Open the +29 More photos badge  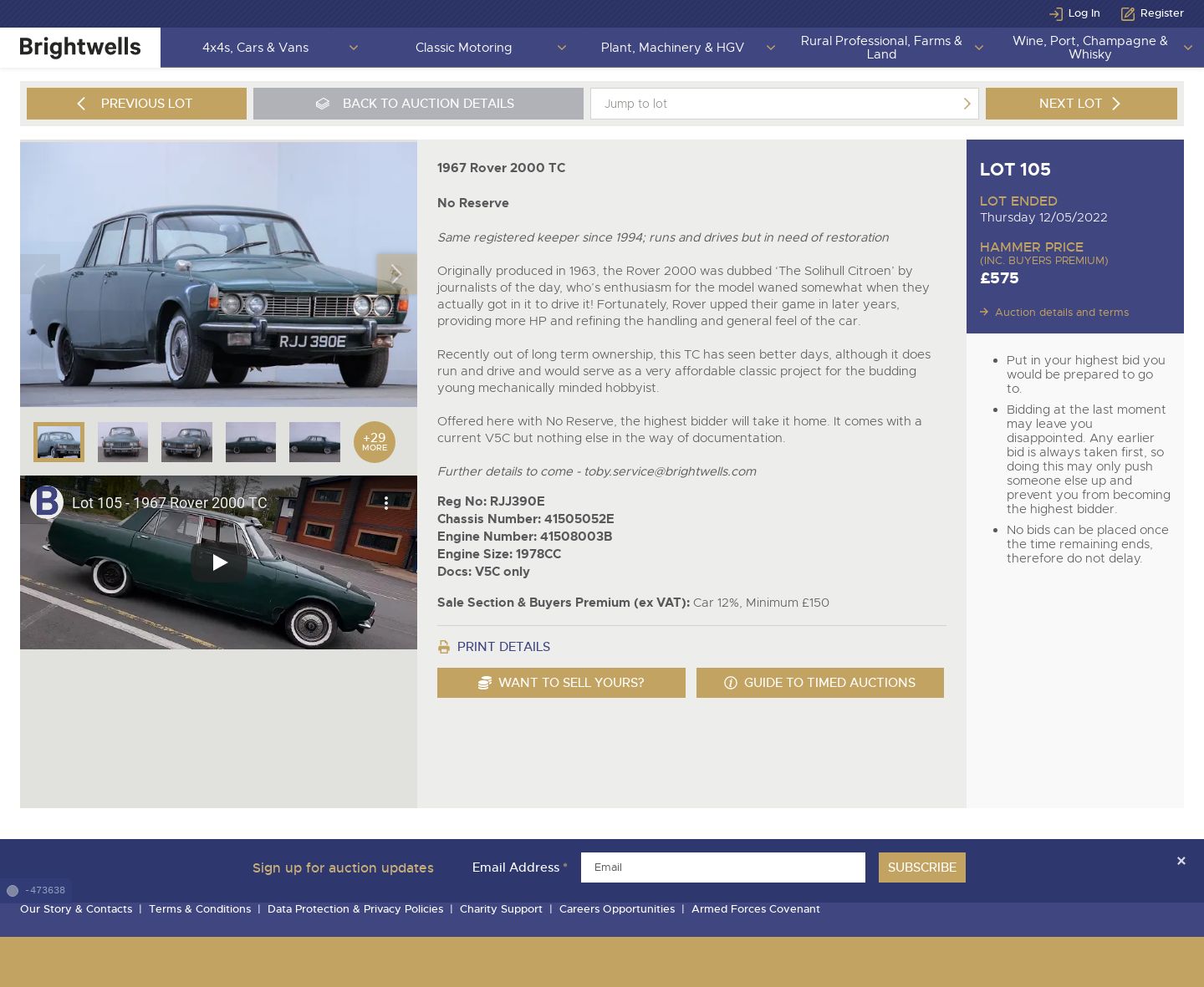[375, 442]
